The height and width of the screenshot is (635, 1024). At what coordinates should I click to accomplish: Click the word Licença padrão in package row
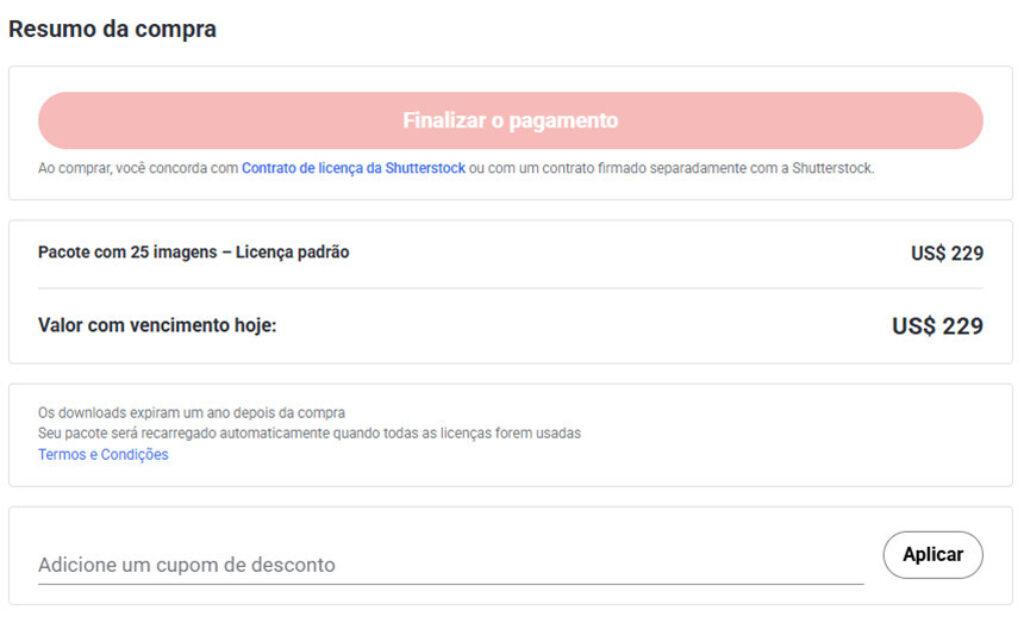coord(292,253)
